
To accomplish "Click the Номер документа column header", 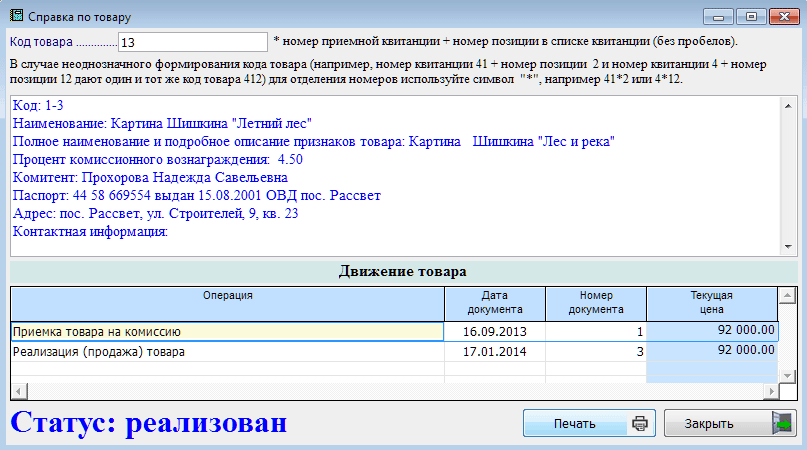I will click(x=595, y=304).
